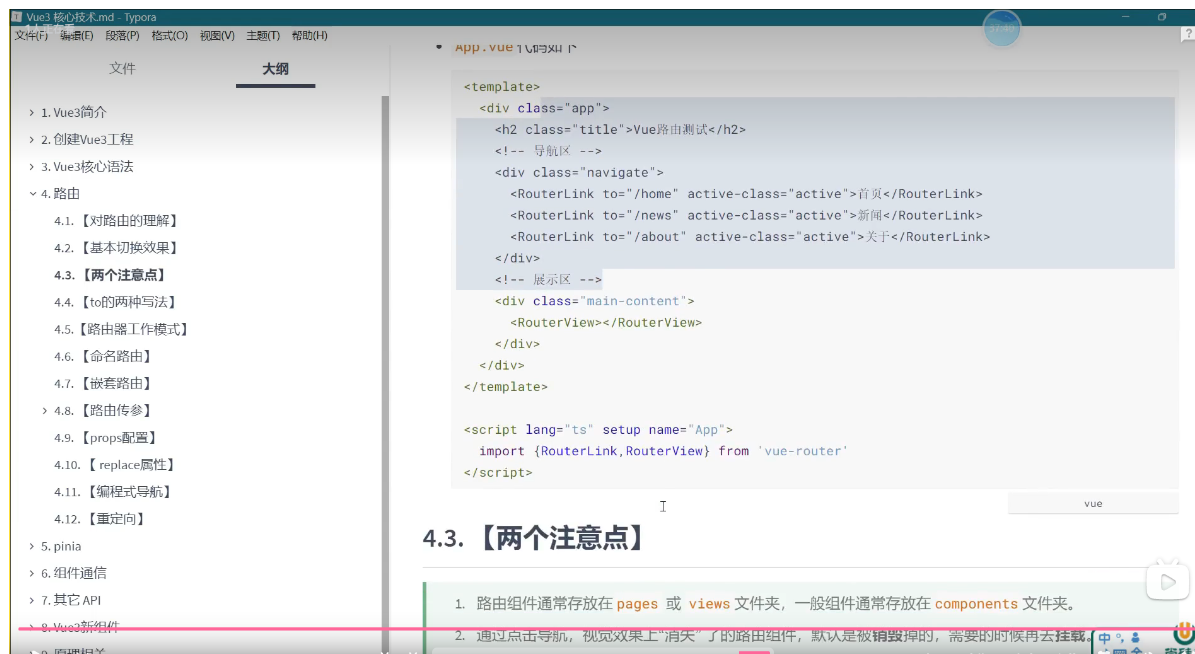Screen dimensions: 1195x654
Task: Click the 'pages' inline code word
Action: pyautogui.click(x=637, y=604)
